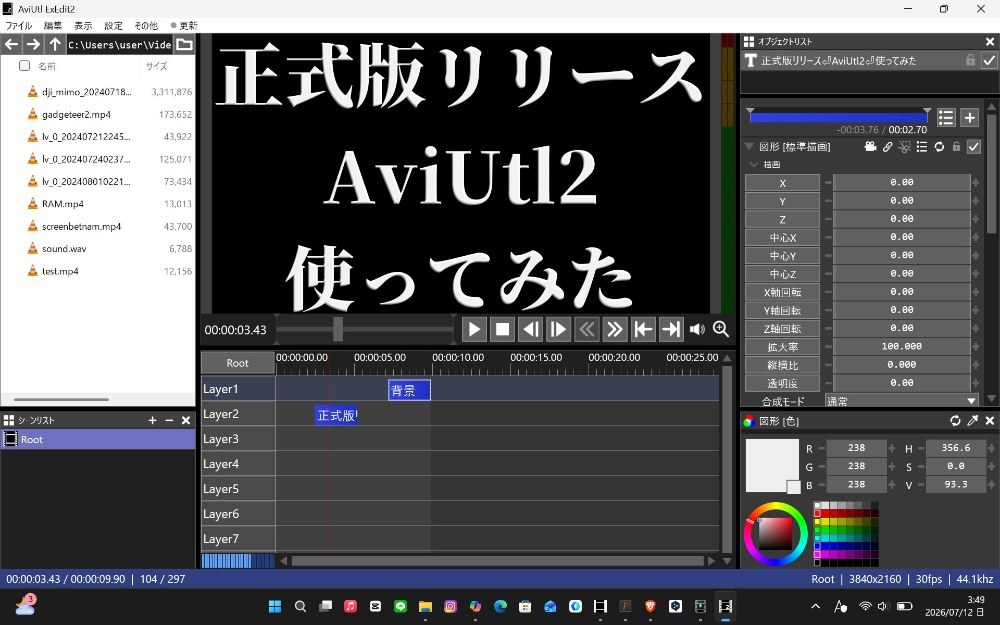The height and width of the screenshot is (625, 1000).
Task: Start playback with the play button
Action: [x=474, y=330]
